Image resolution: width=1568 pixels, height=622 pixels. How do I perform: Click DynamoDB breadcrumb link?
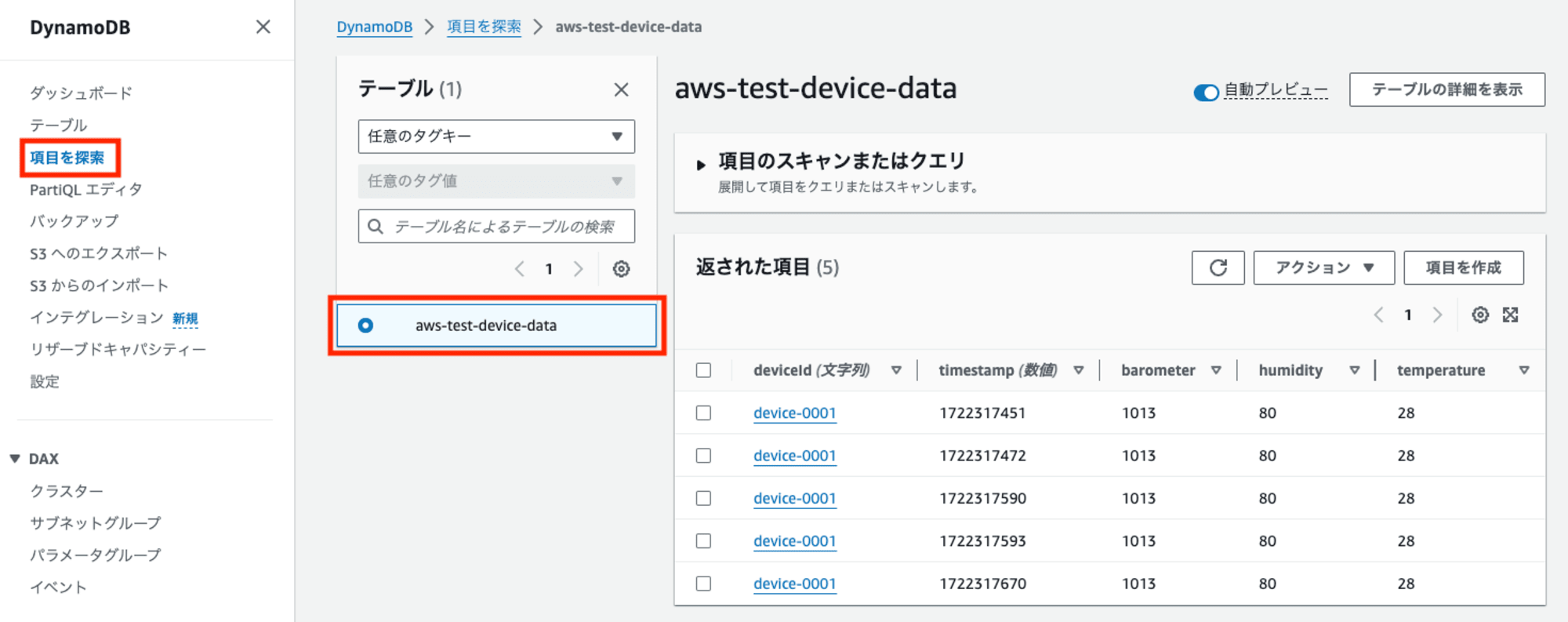[x=375, y=27]
